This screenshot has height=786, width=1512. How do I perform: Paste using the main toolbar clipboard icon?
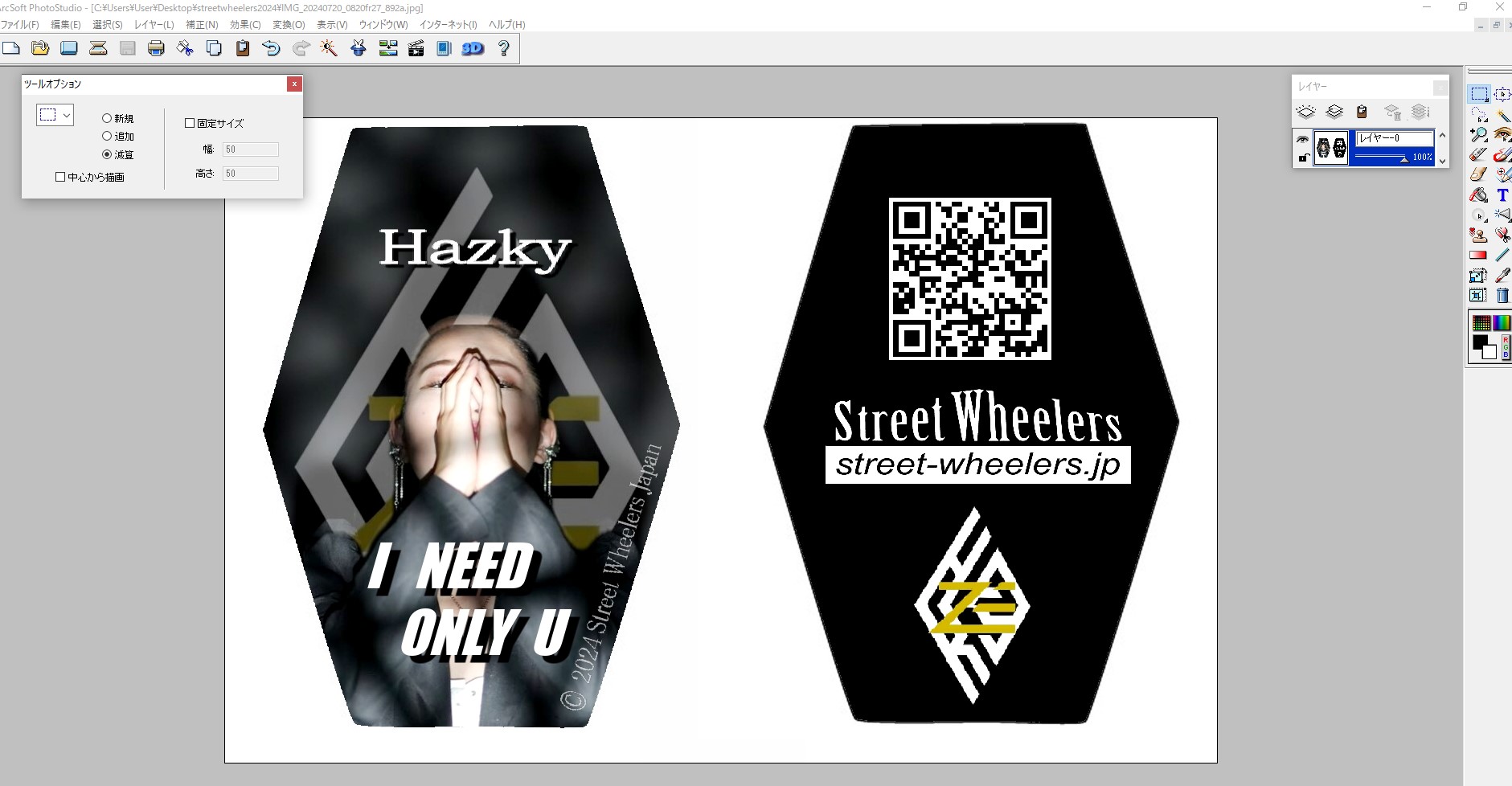click(243, 48)
